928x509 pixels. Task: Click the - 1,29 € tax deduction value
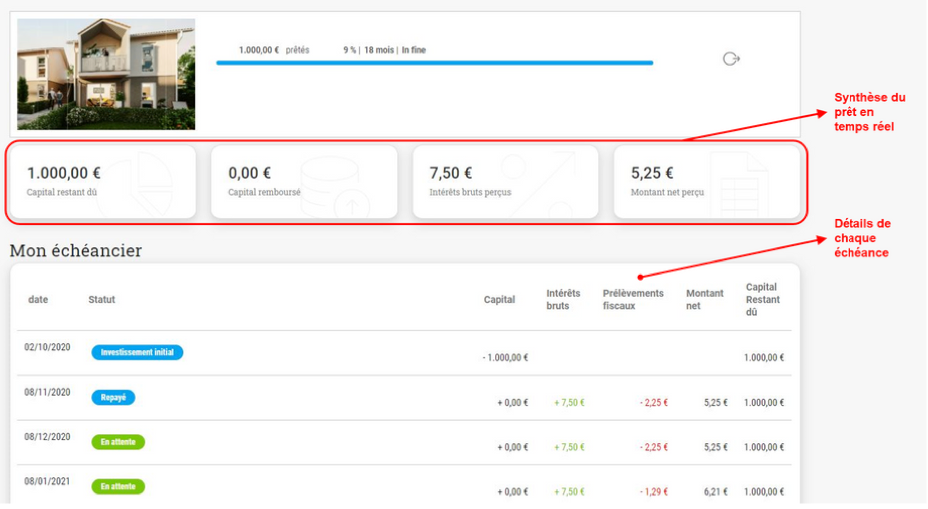click(x=654, y=492)
